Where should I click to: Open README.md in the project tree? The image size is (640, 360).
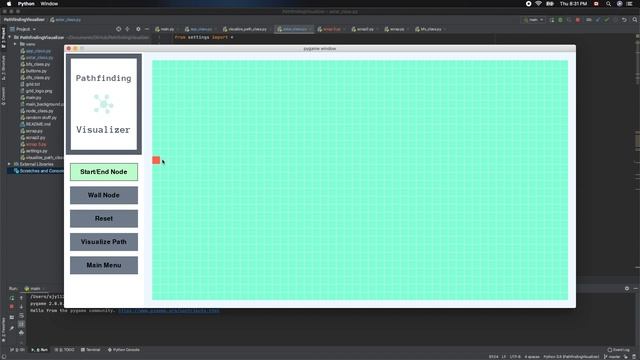[36, 124]
